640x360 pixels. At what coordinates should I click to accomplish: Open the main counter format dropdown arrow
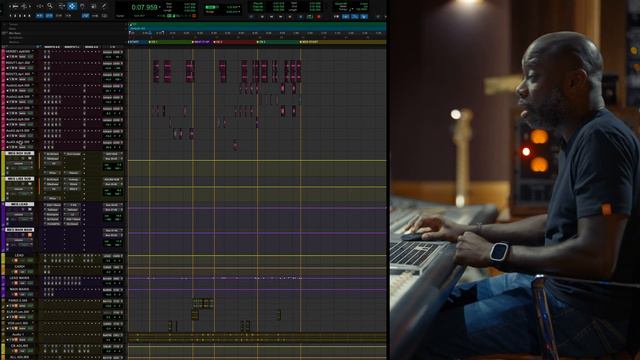pos(159,7)
